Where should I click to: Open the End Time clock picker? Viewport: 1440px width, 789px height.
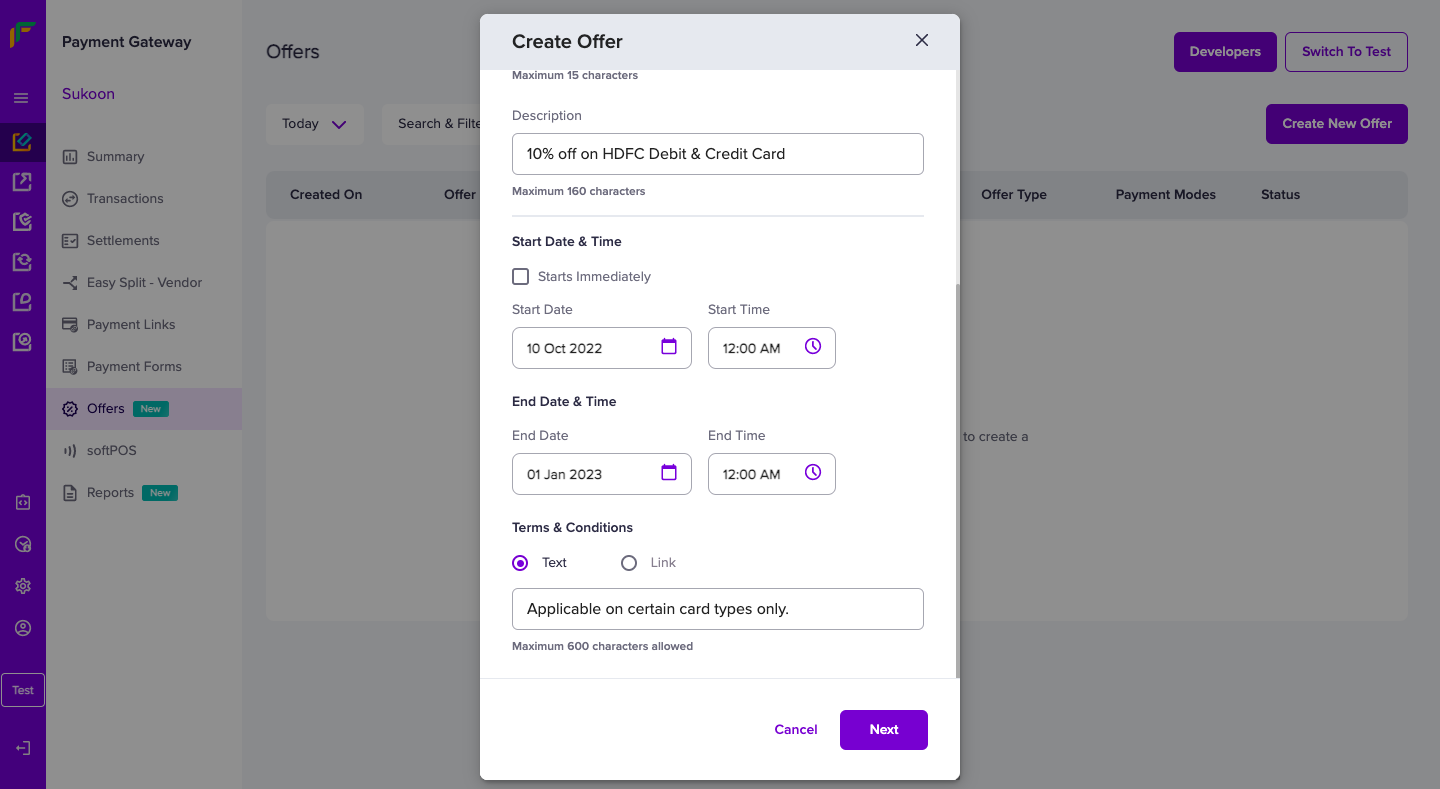(x=811, y=473)
